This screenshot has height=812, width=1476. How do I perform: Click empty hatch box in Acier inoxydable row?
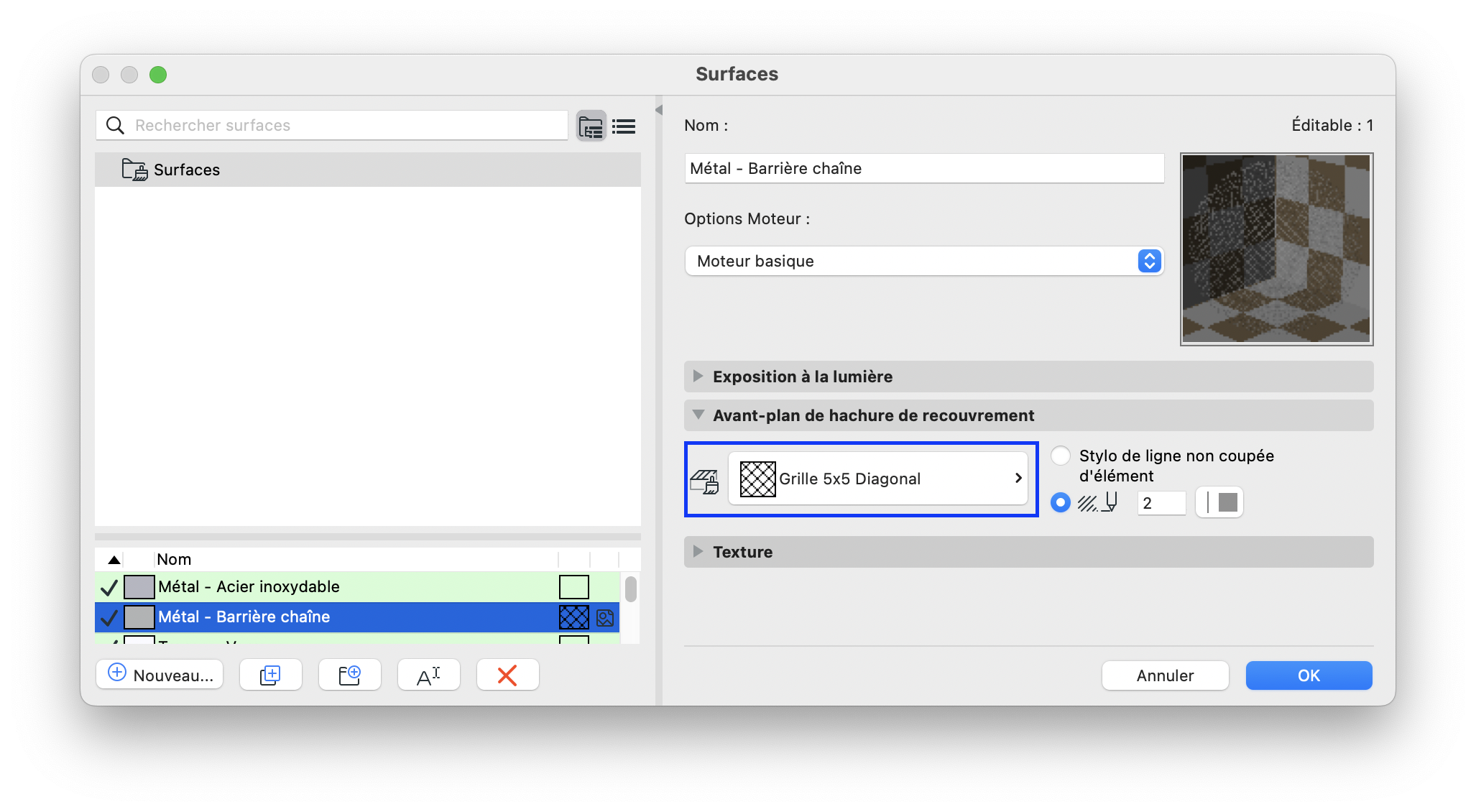574,587
